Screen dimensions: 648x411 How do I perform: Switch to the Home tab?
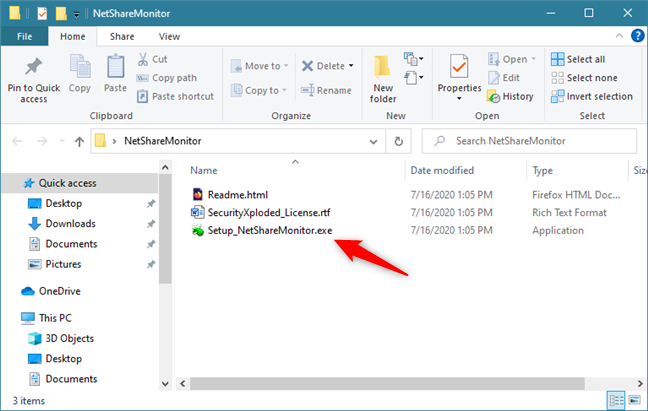pyautogui.click(x=73, y=36)
